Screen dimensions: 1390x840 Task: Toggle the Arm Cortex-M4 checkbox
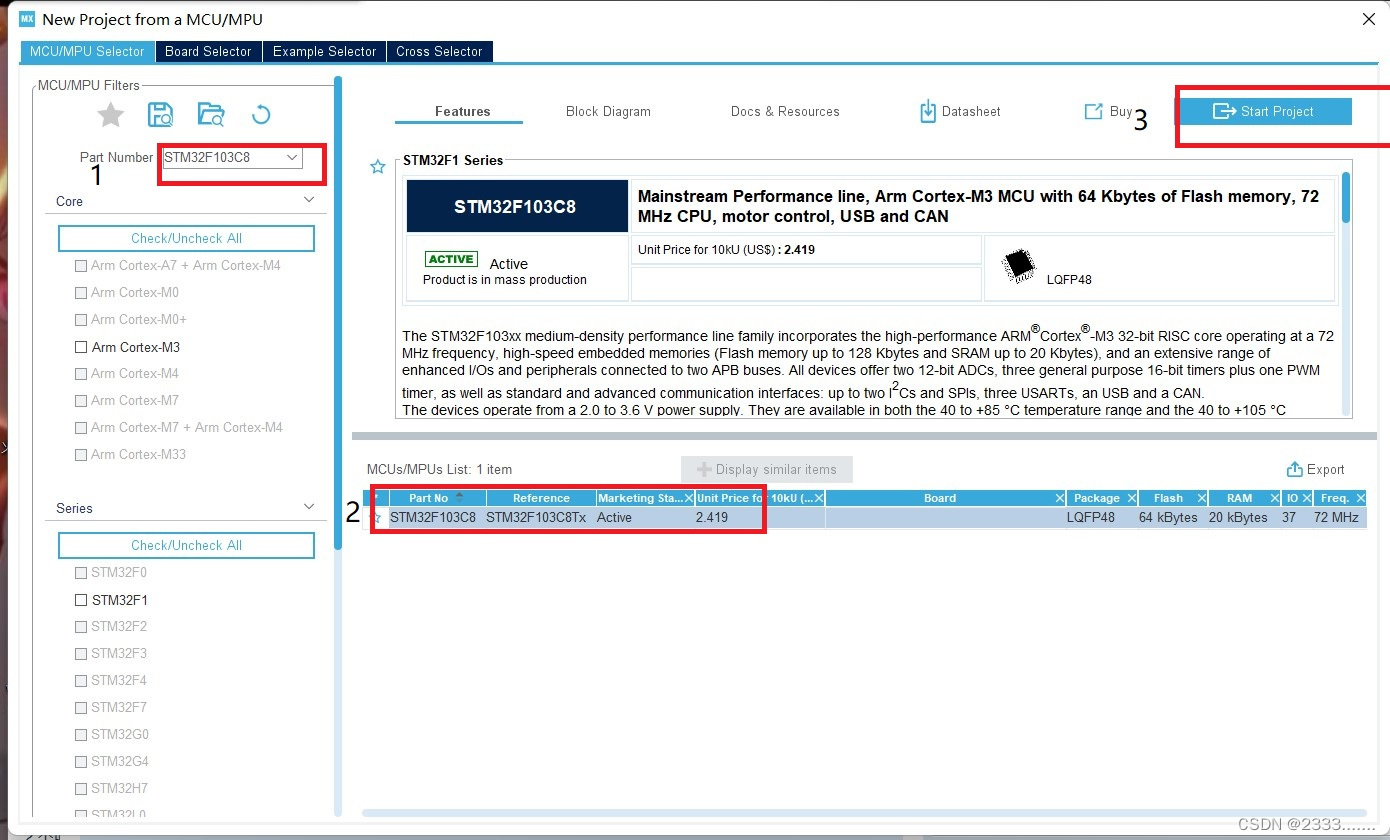click(81, 374)
